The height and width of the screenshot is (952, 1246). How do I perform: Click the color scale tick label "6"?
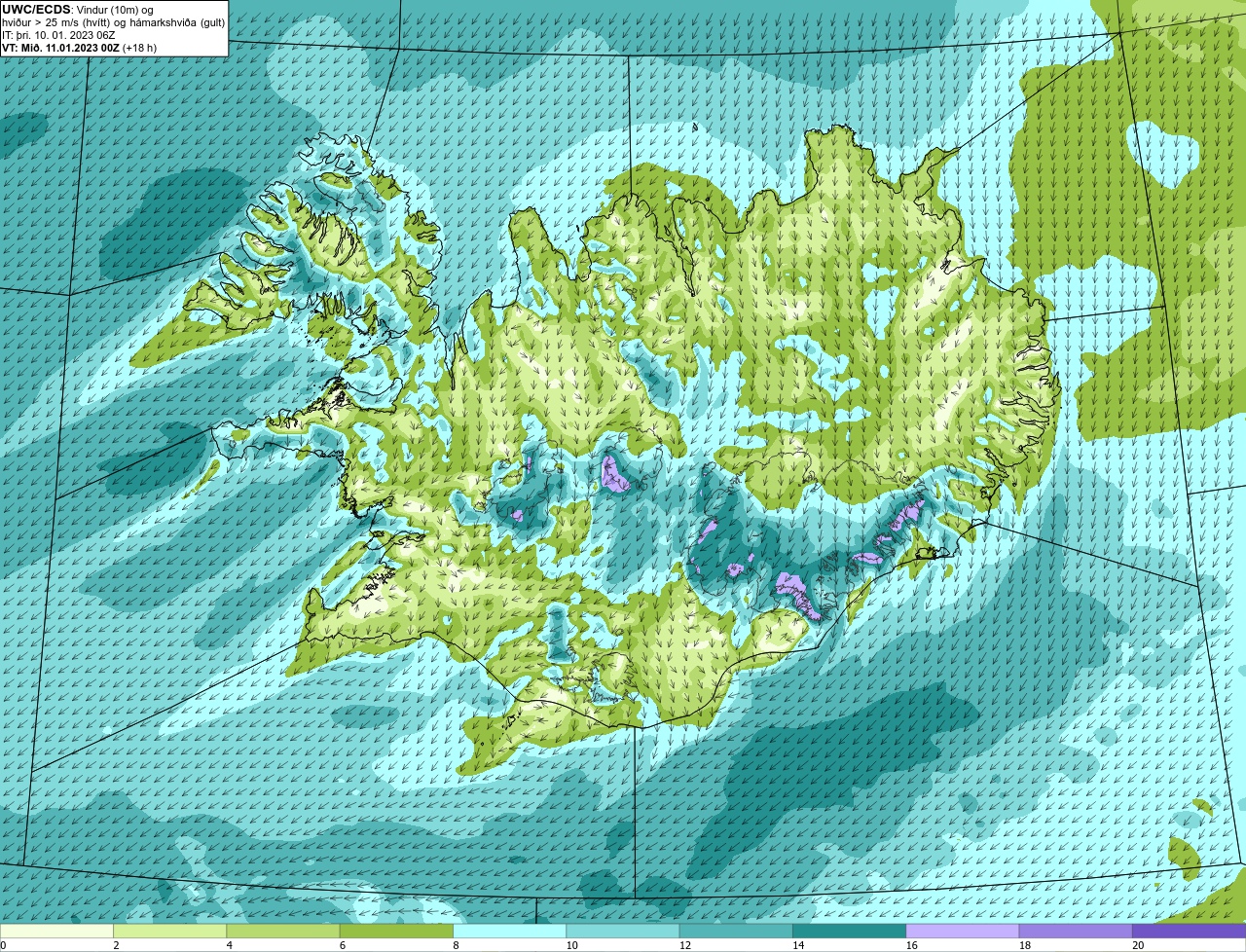343,945
